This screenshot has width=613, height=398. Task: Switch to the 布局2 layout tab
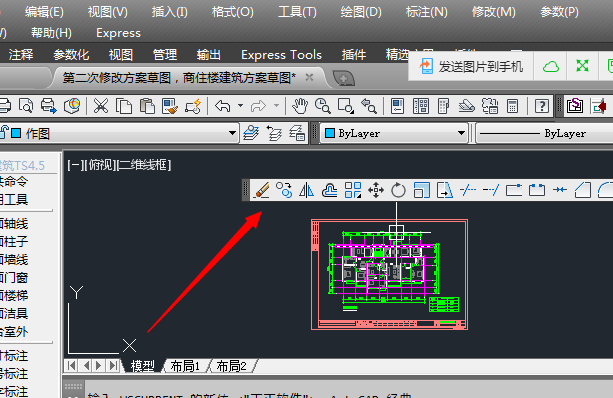click(x=231, y=366)
